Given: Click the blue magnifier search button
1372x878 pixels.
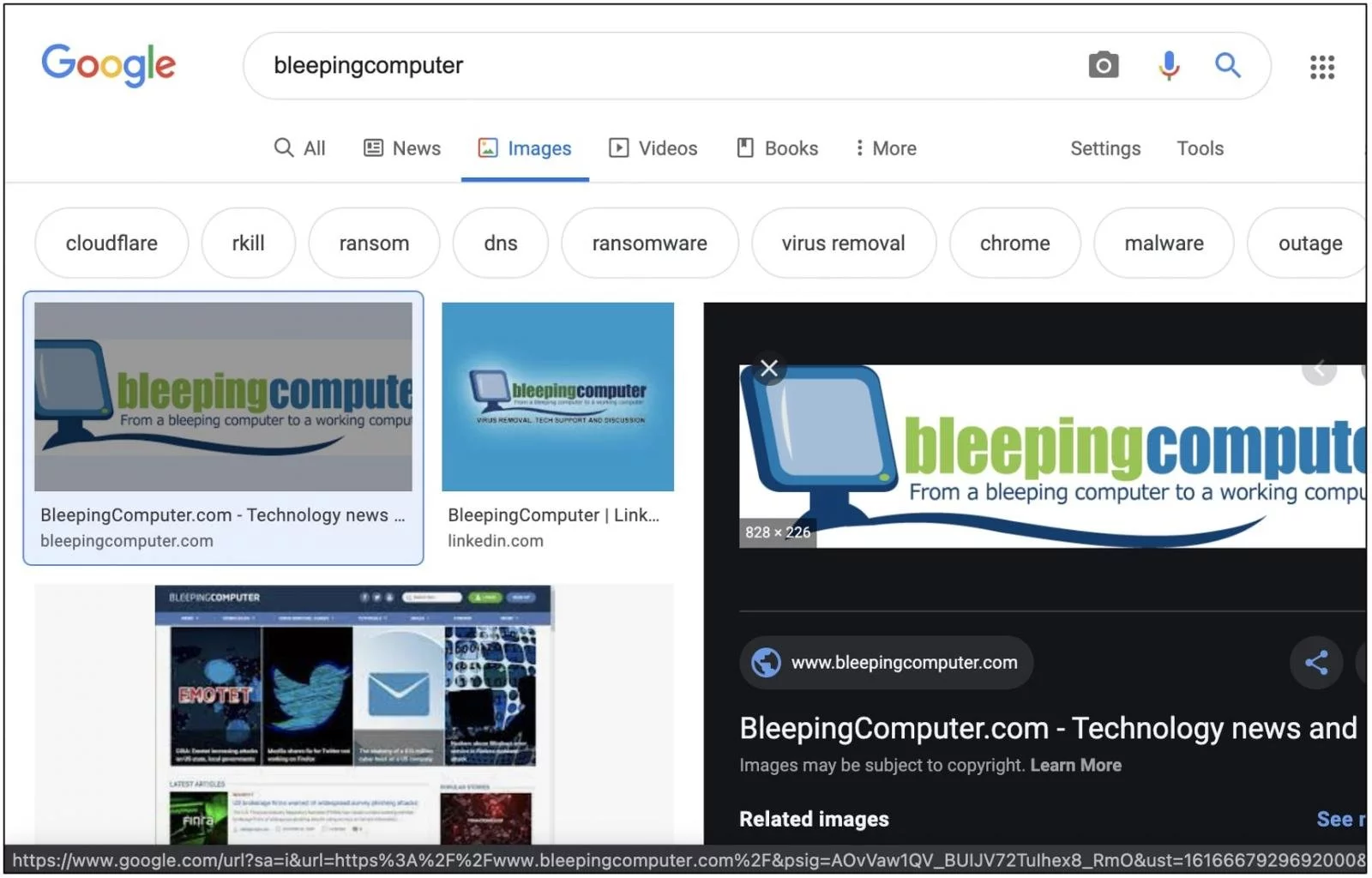Looking at the screenshot, I should point(1228,65).
